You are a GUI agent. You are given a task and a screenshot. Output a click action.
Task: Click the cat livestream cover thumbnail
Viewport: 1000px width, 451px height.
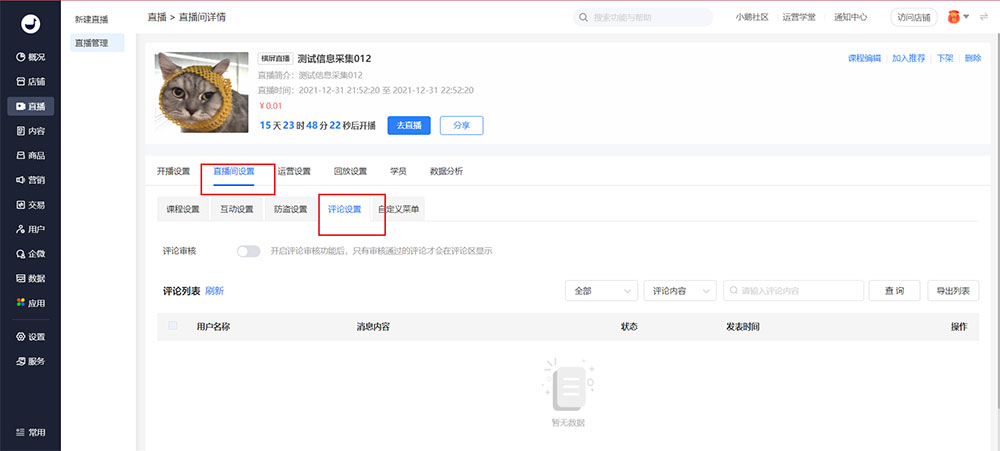pos(201,92)
